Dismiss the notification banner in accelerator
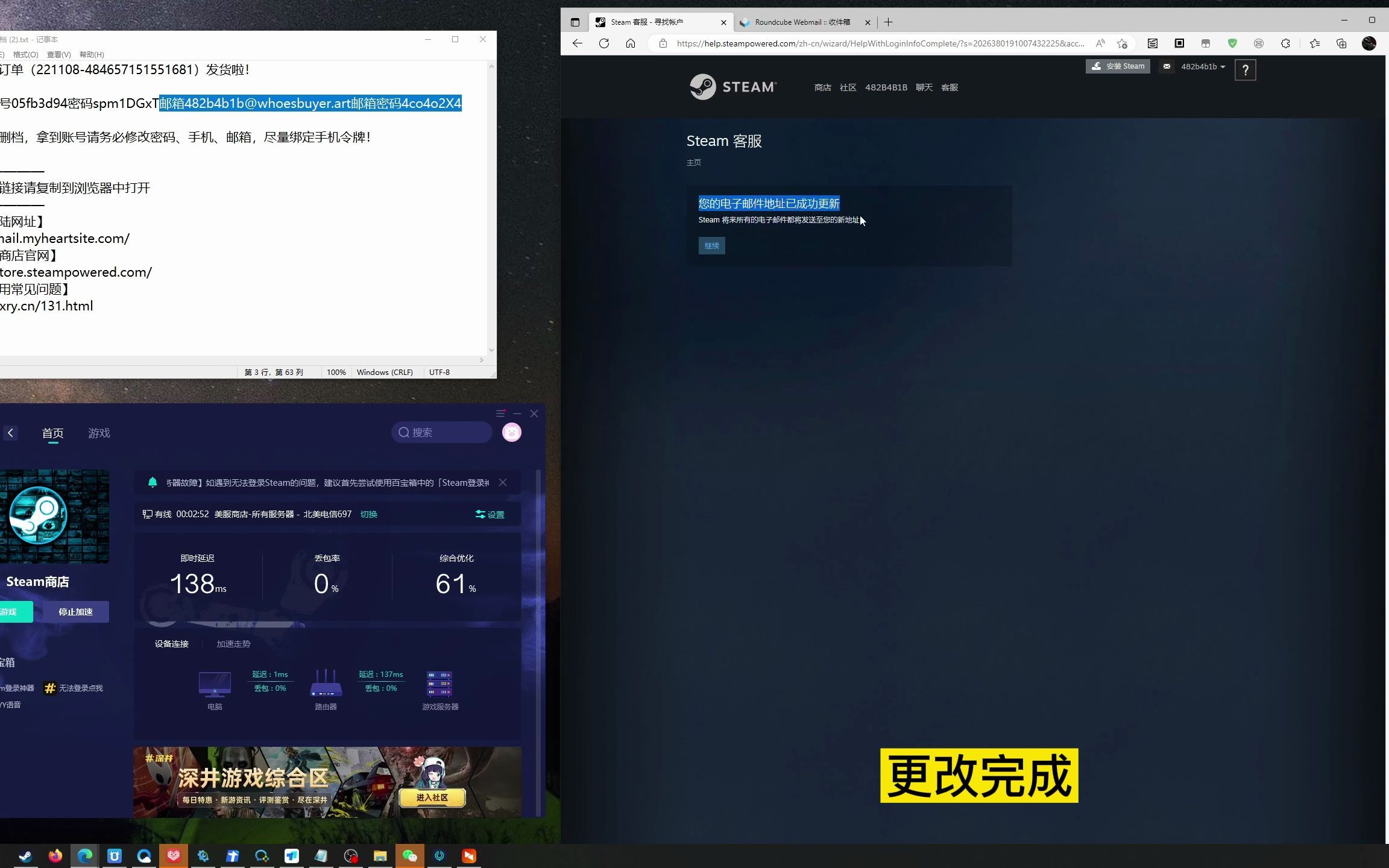Image resolution: width=1389 pixels, height=868 pixels. coord(503,483)
